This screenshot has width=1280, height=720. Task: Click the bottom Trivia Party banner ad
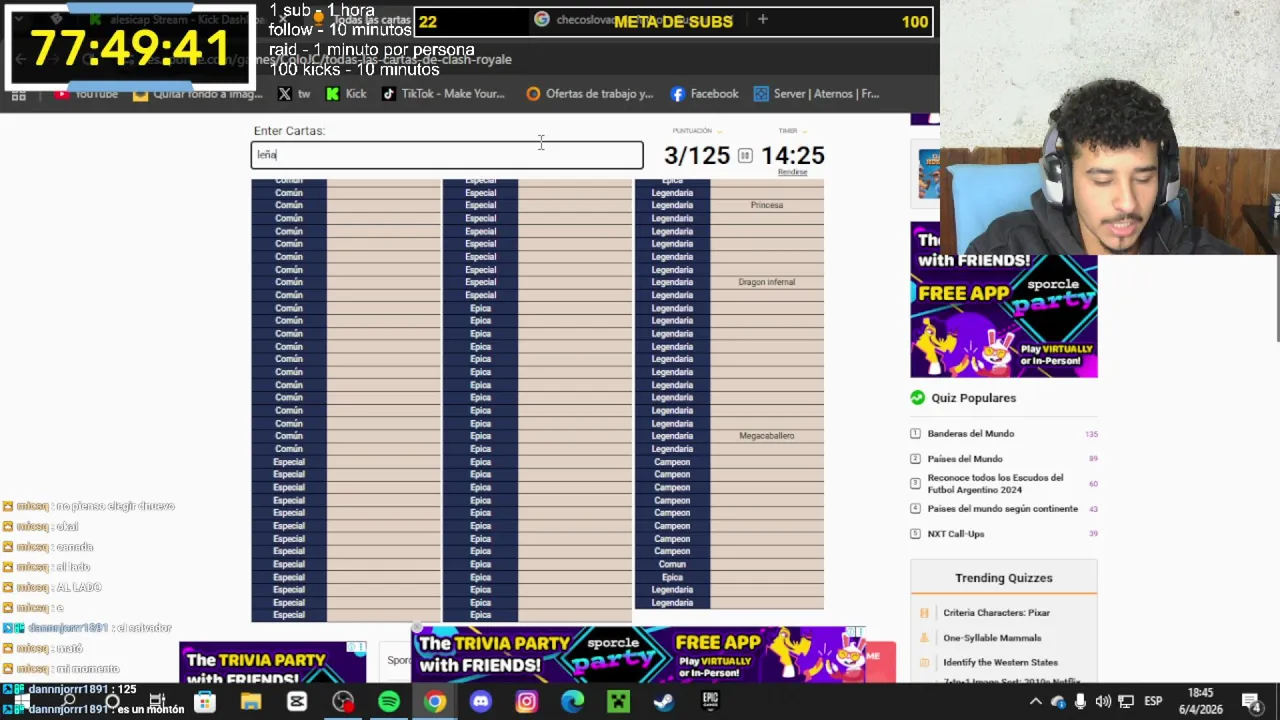click(638, 654)
